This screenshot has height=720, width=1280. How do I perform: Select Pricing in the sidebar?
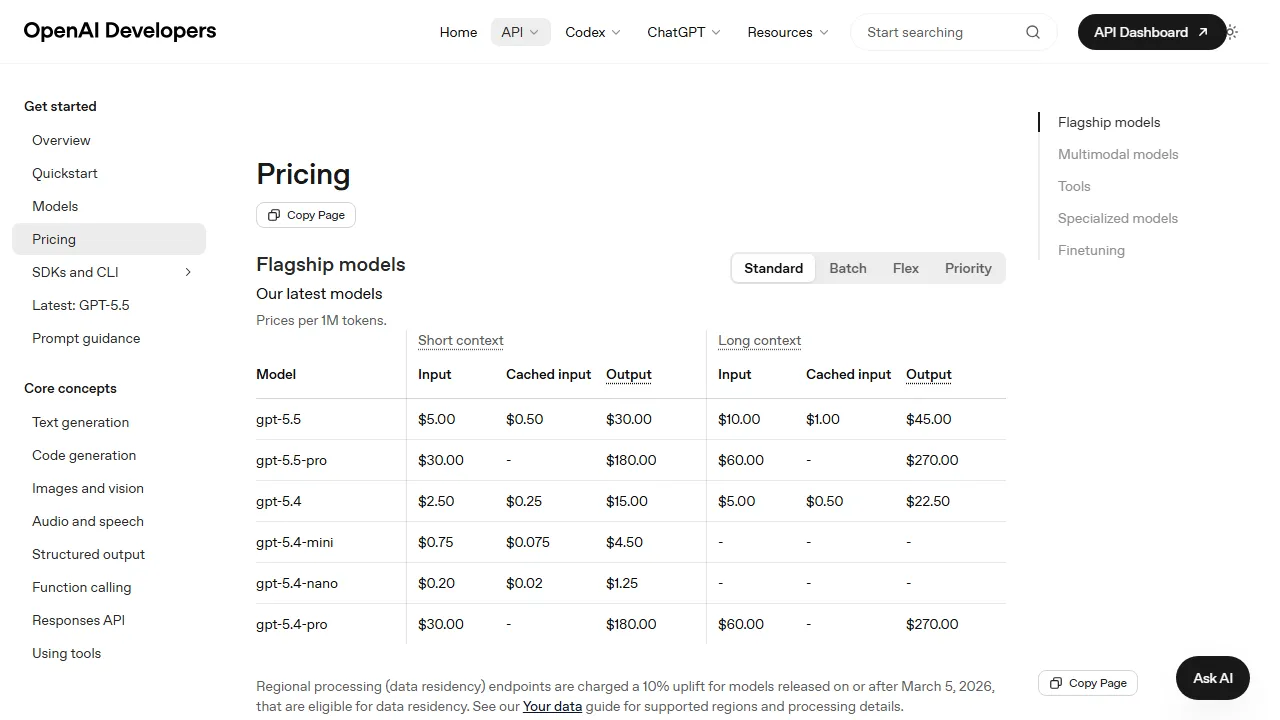109,239
